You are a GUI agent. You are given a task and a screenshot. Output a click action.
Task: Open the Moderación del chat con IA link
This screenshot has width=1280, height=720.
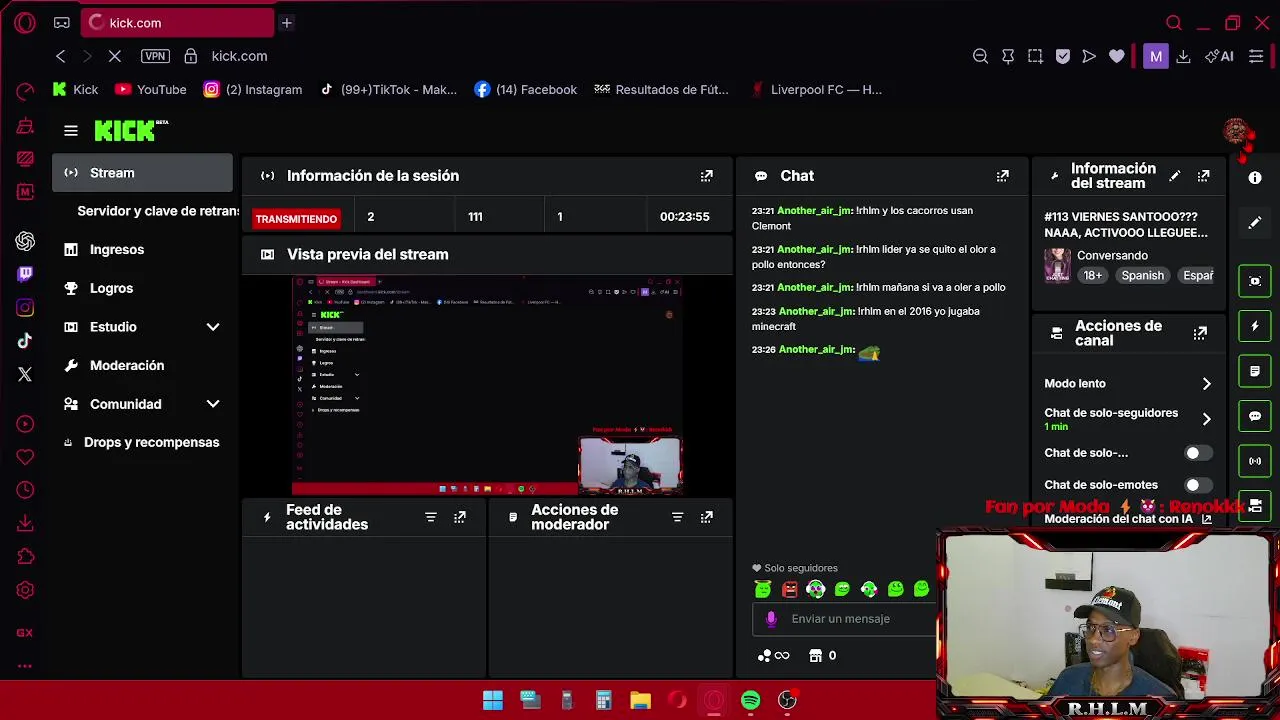point(1128,519)
